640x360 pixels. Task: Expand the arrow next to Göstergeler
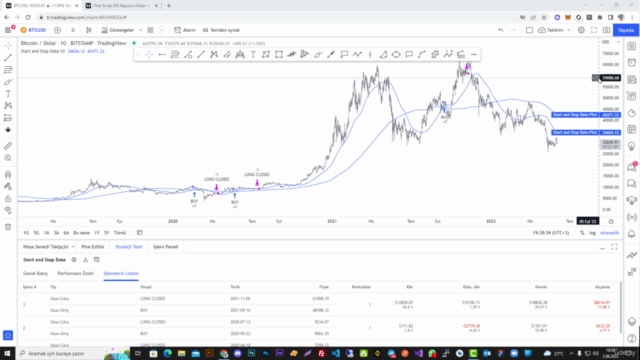(140, 30)
